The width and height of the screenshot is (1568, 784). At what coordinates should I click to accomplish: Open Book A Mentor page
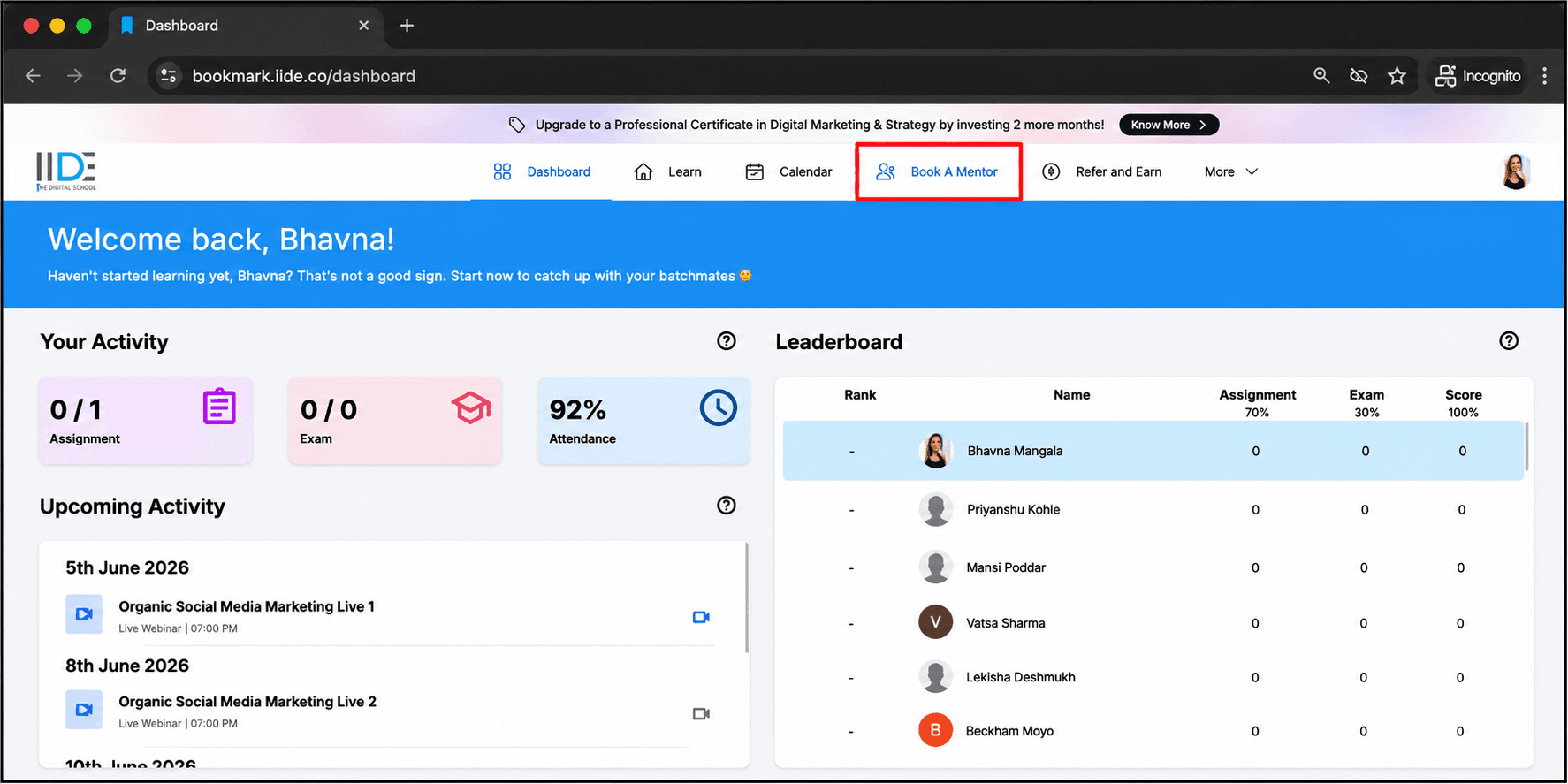tap(937, 171)
